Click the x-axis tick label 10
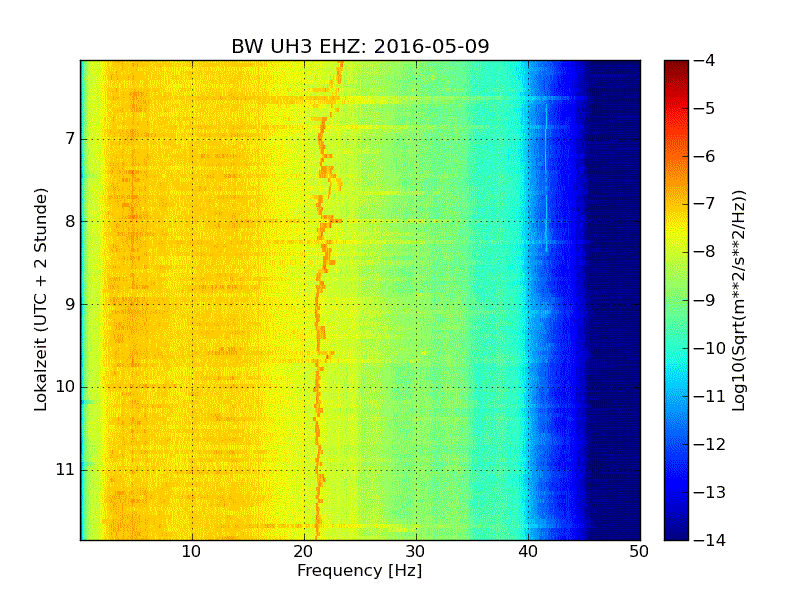800x600 pixels. [x=191, y=552]
